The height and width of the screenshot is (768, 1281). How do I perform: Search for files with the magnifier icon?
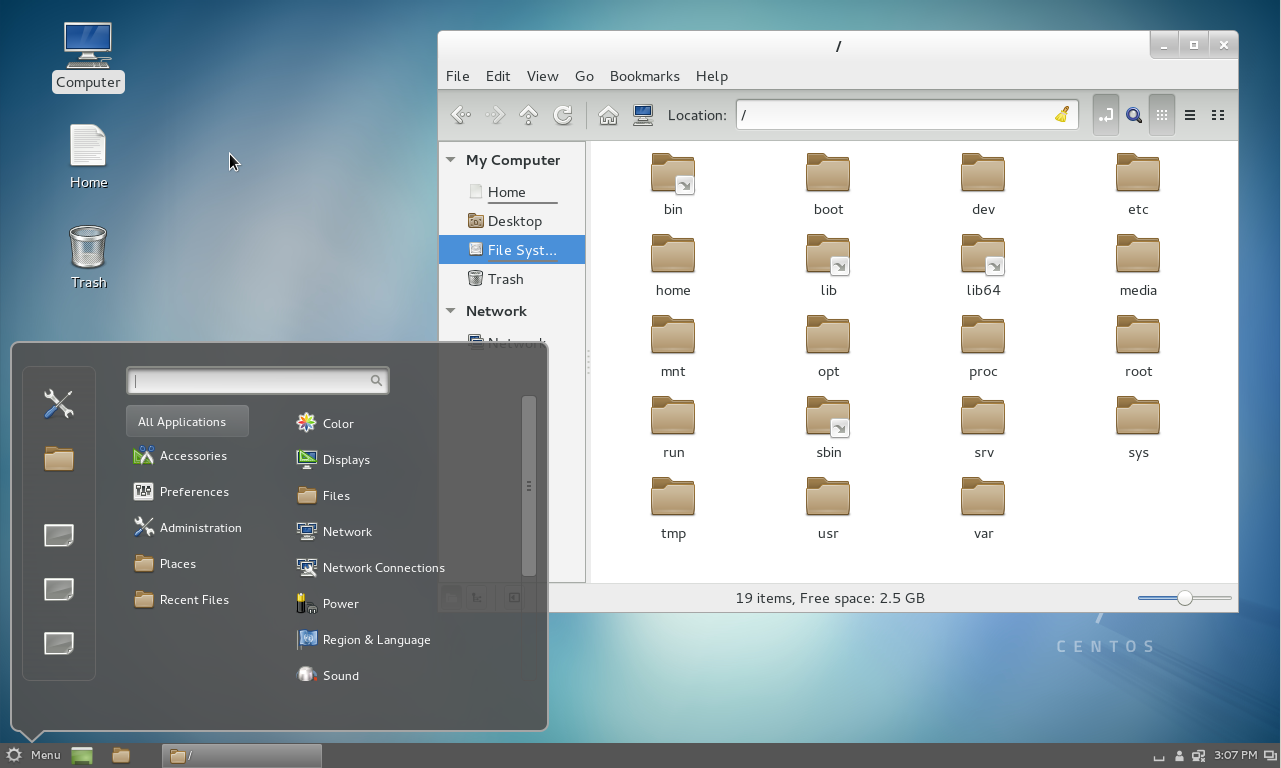click(1133, 114)
